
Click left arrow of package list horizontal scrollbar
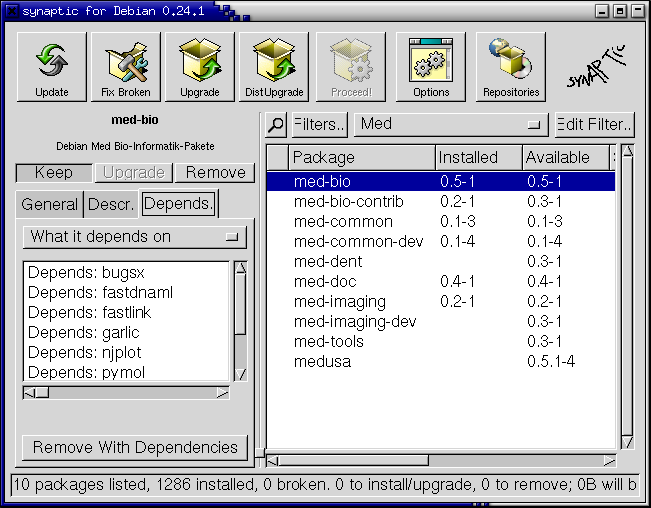point(273,461)
